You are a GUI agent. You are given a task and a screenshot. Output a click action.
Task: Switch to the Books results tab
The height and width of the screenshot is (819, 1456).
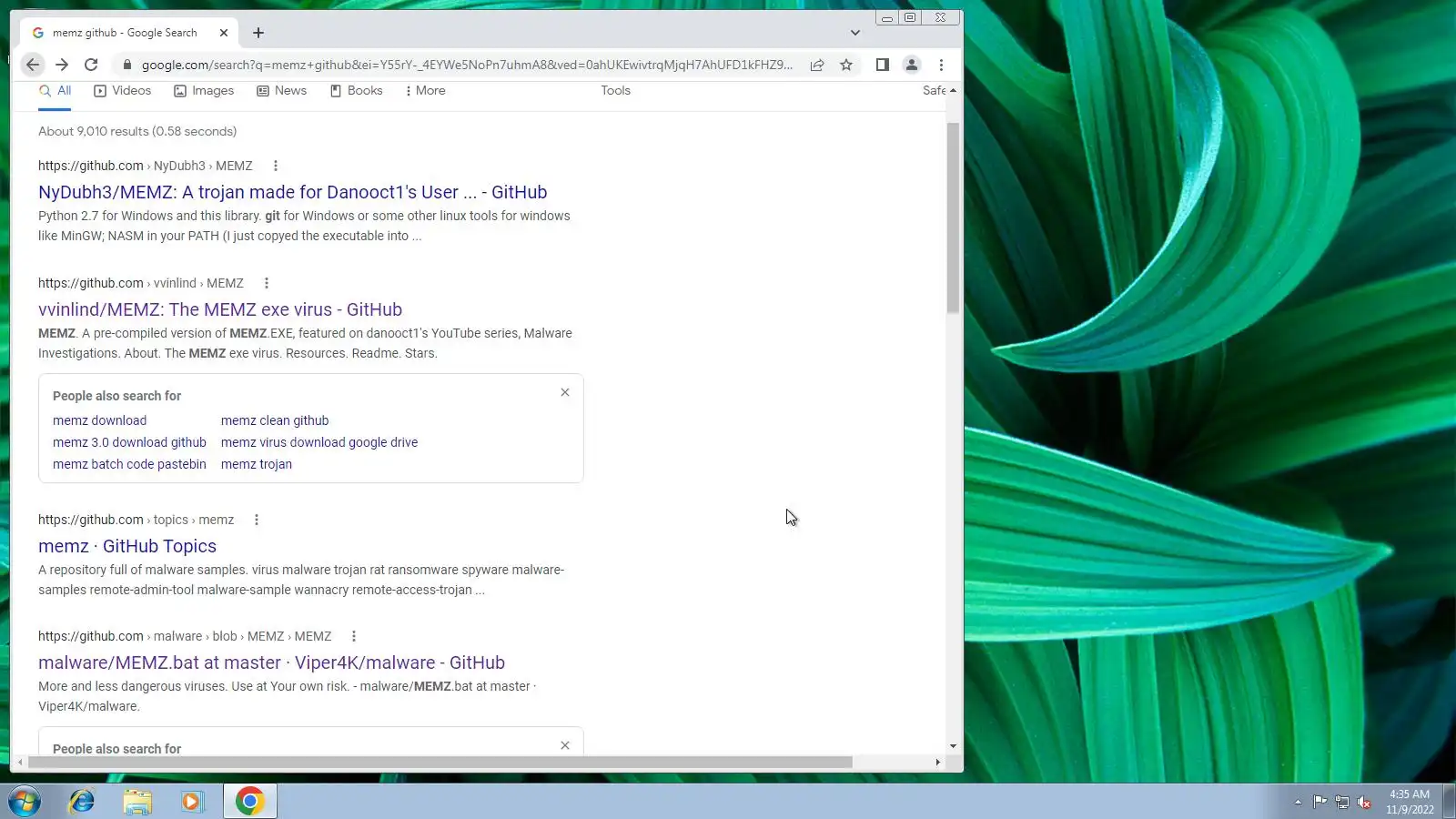pyautogui.click(x=356, y=91)
